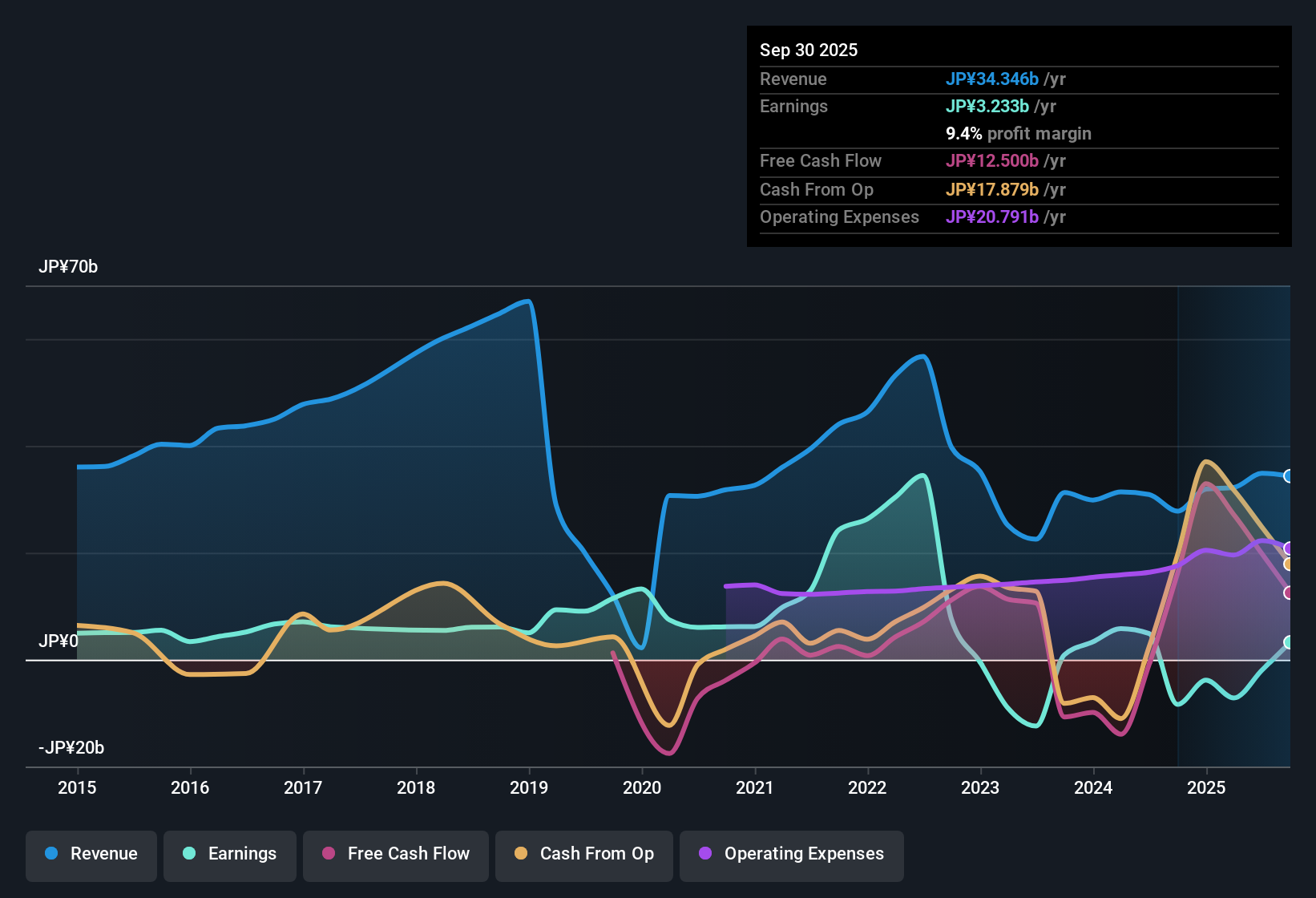The height and width of the screenshot is (898, 1316).
Task: Open the Free Cash Flow legend item
Action: [395, 854]
